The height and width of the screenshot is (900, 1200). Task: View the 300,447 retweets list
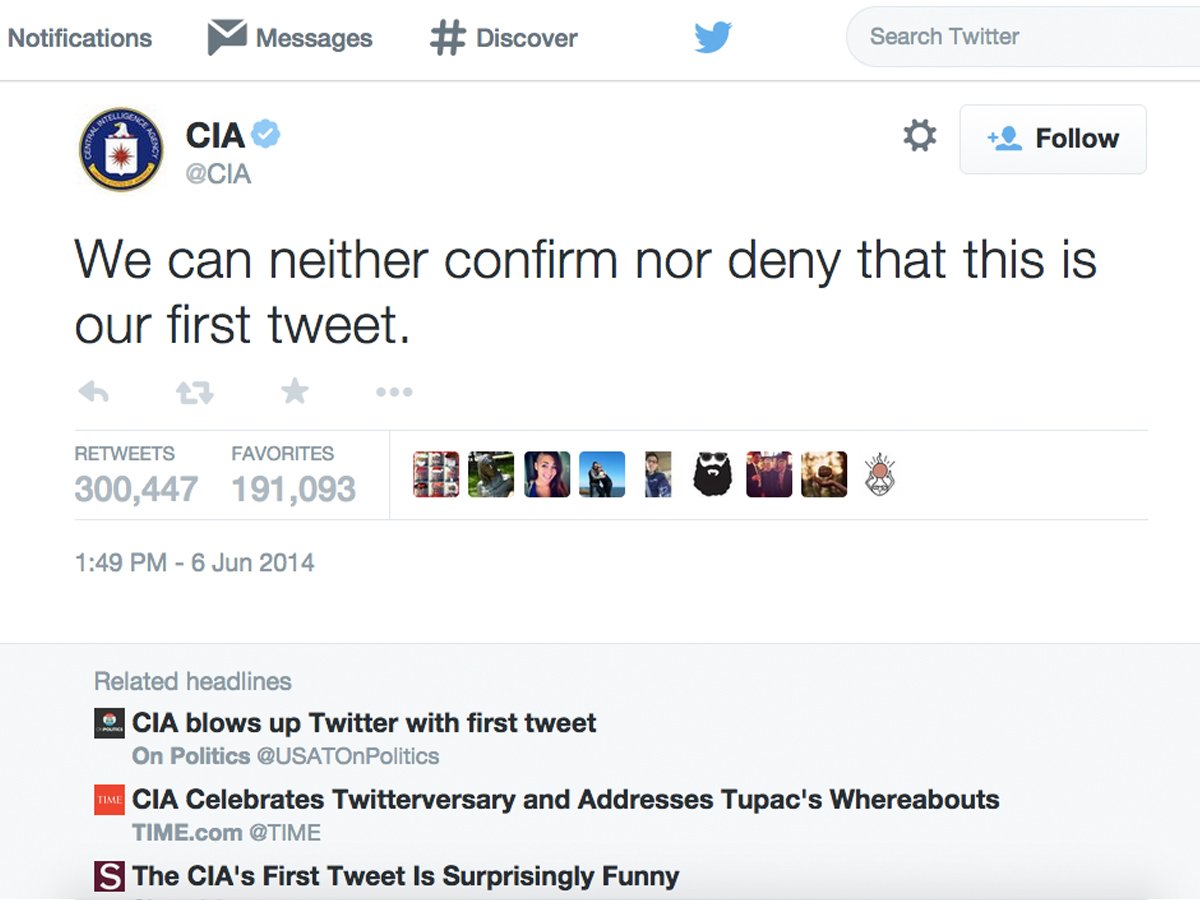coord(136,489)
